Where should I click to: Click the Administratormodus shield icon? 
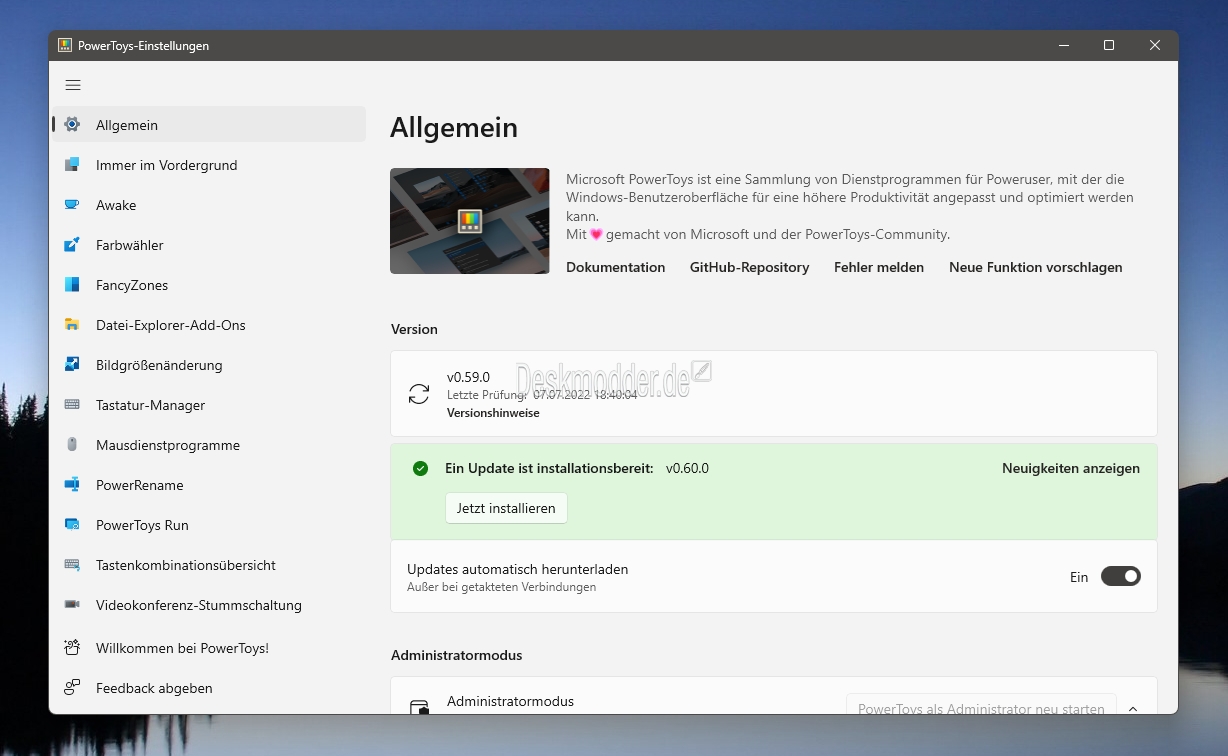420,707
